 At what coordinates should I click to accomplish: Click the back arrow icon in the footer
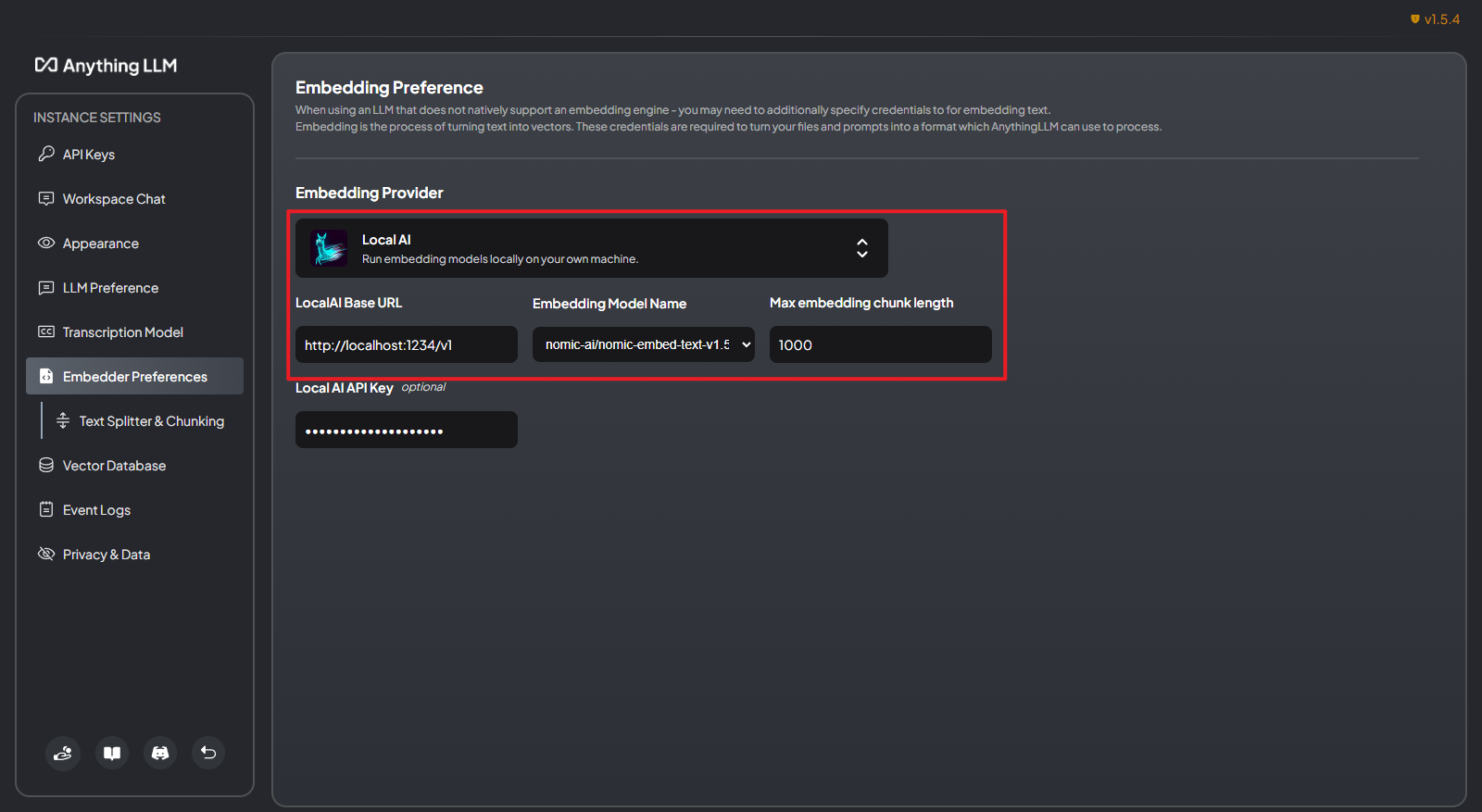point(208,753)
